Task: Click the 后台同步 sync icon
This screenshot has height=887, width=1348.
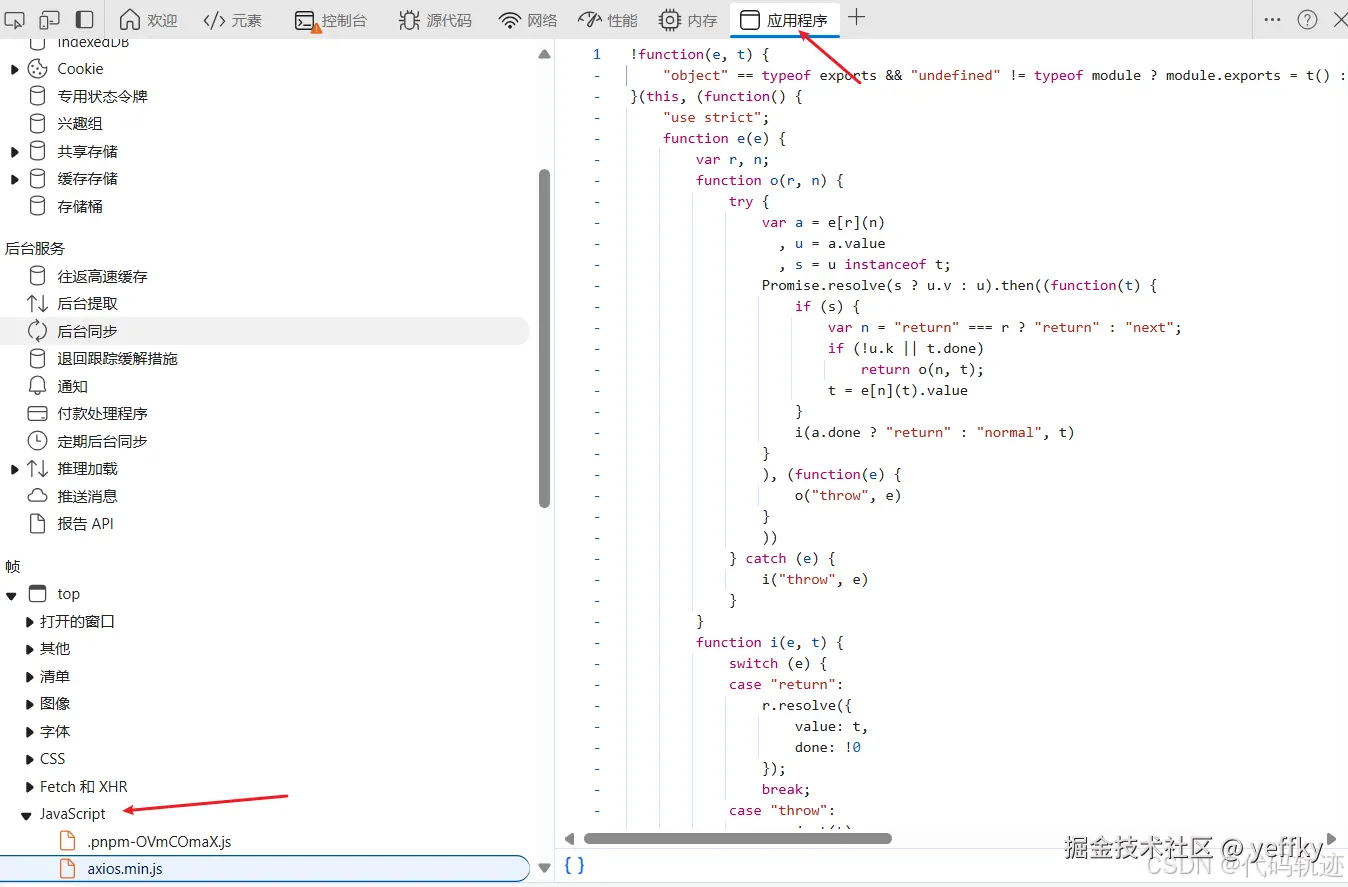Action: 37,331
